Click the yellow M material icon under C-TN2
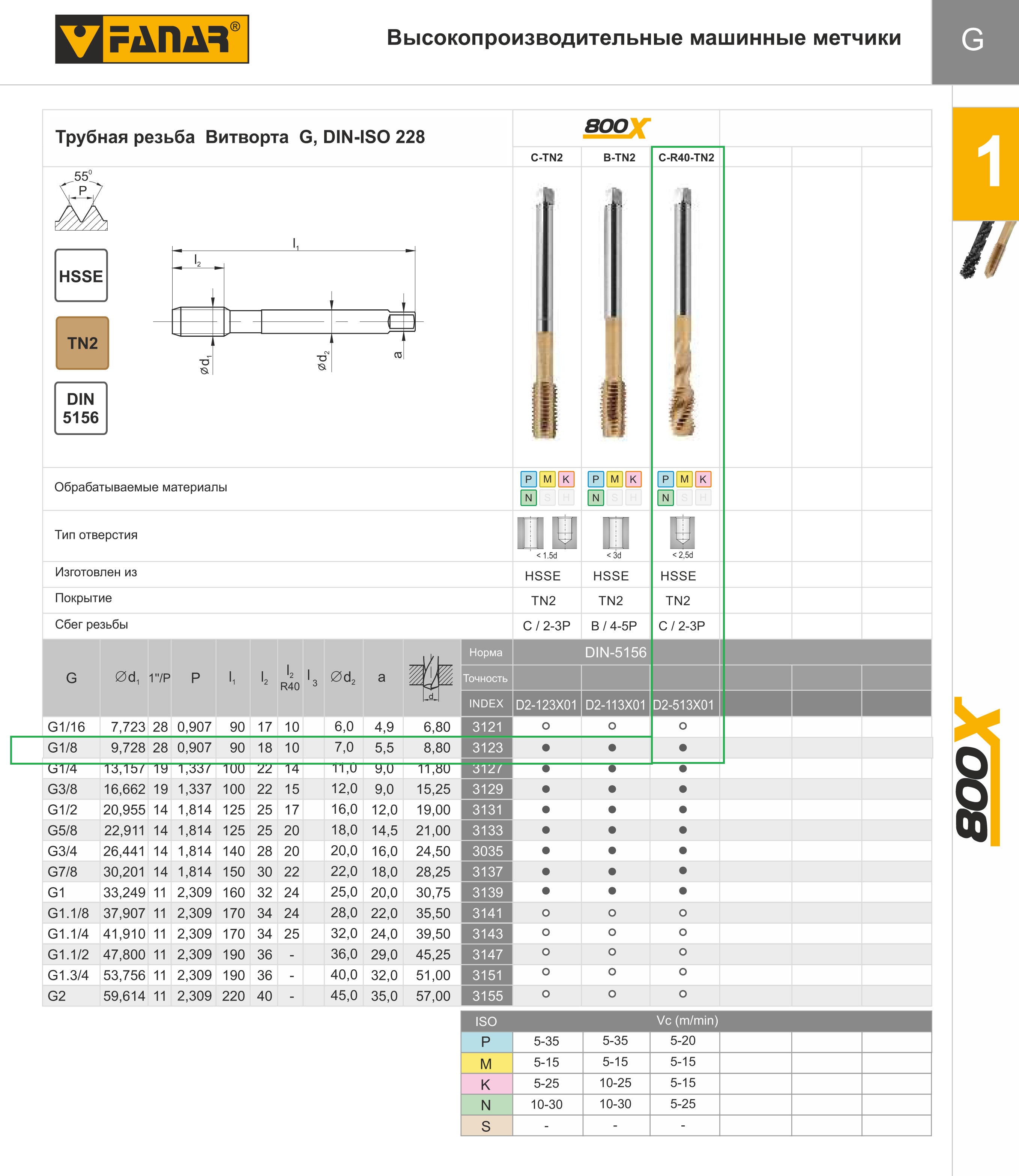Viewport: 1019px width, 1176px height. (x=547, y=479)
